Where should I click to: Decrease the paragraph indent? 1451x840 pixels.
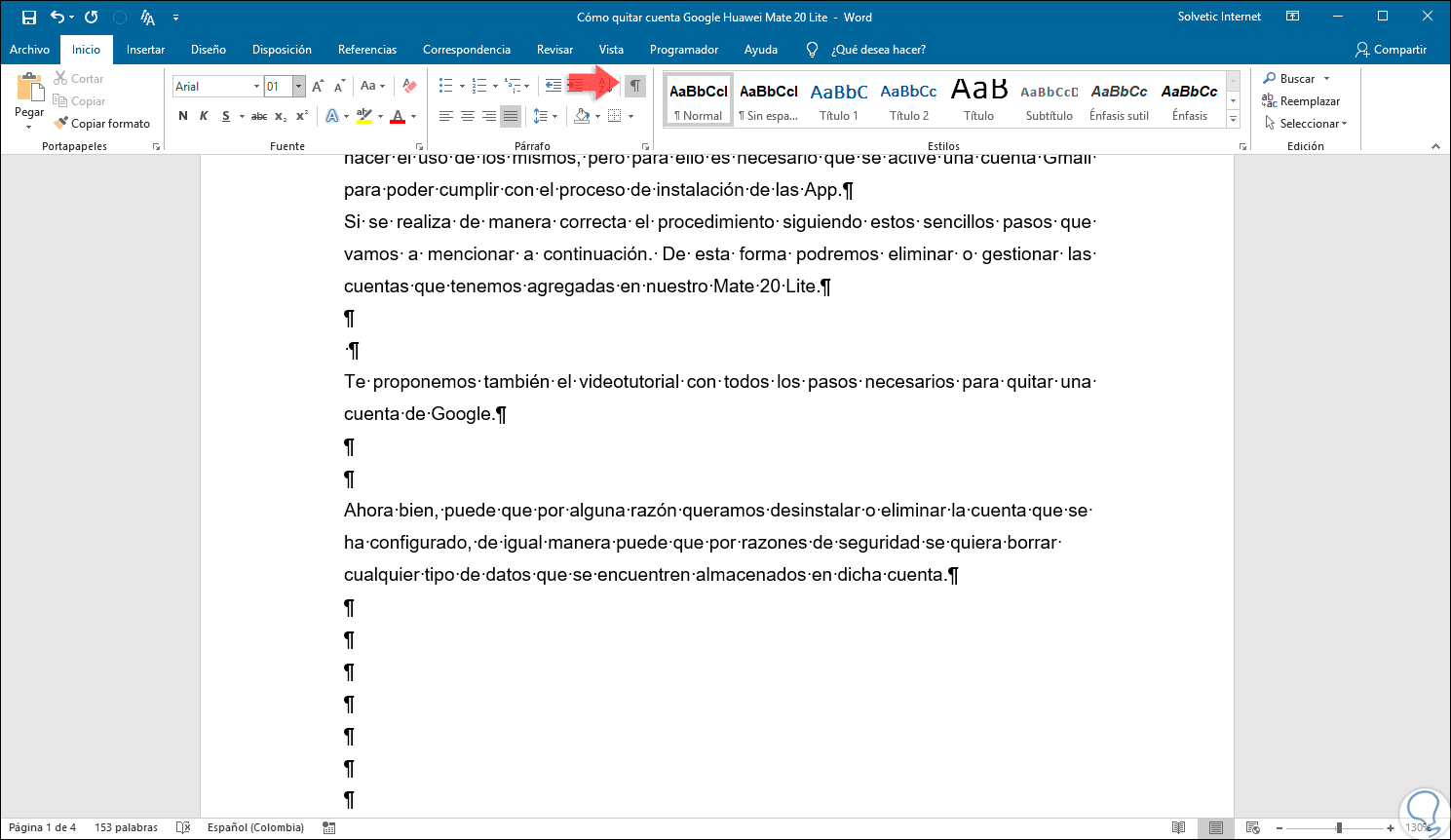tap(554, 87)
